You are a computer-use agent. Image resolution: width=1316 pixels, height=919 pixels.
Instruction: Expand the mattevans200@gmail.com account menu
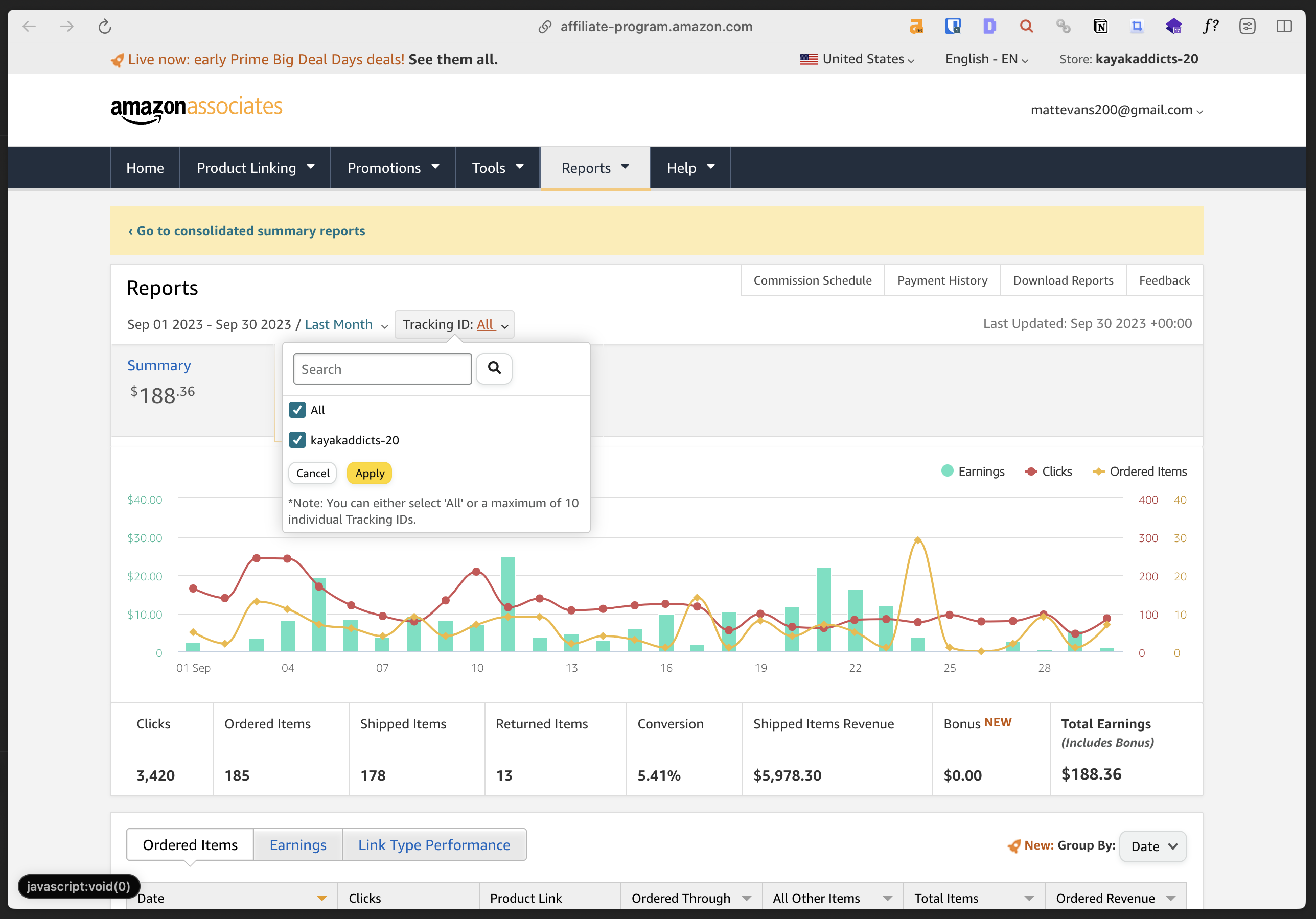click(1117, 110)
